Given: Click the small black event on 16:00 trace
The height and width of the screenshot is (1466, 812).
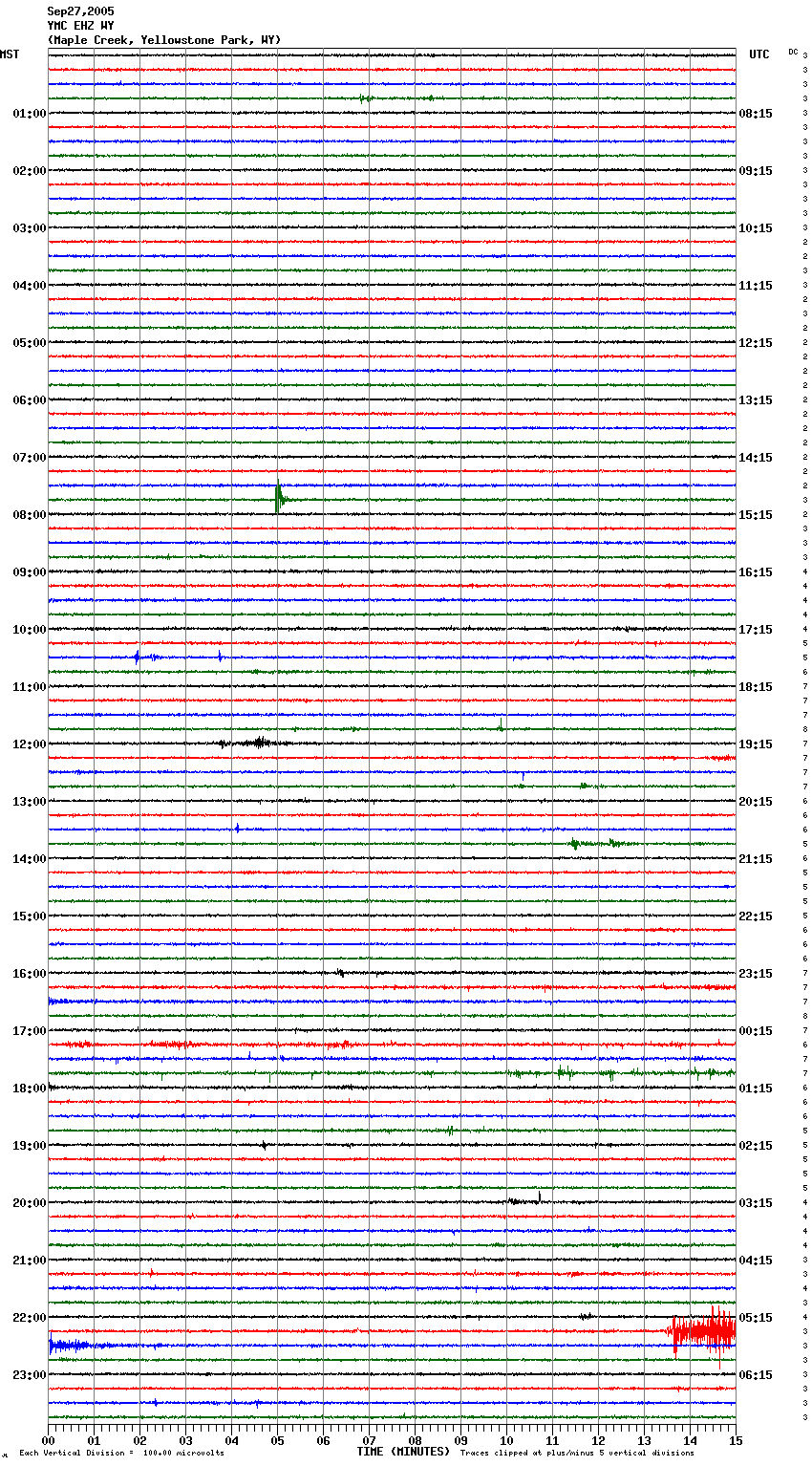Looking at the screenshot, I should [340, 973].
